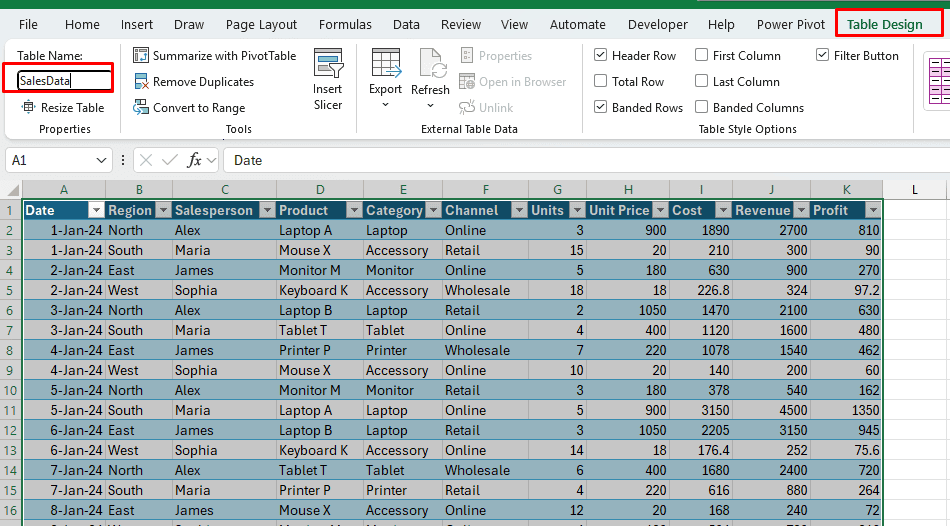Click the Open in Browser icon
The image size is (950, 526).
click(467, 82)
